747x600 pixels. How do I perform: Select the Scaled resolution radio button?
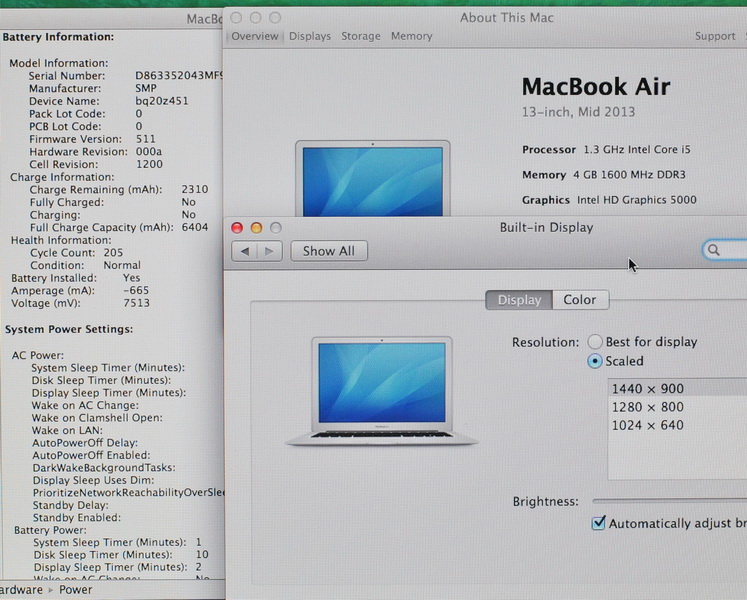[595, 361]
